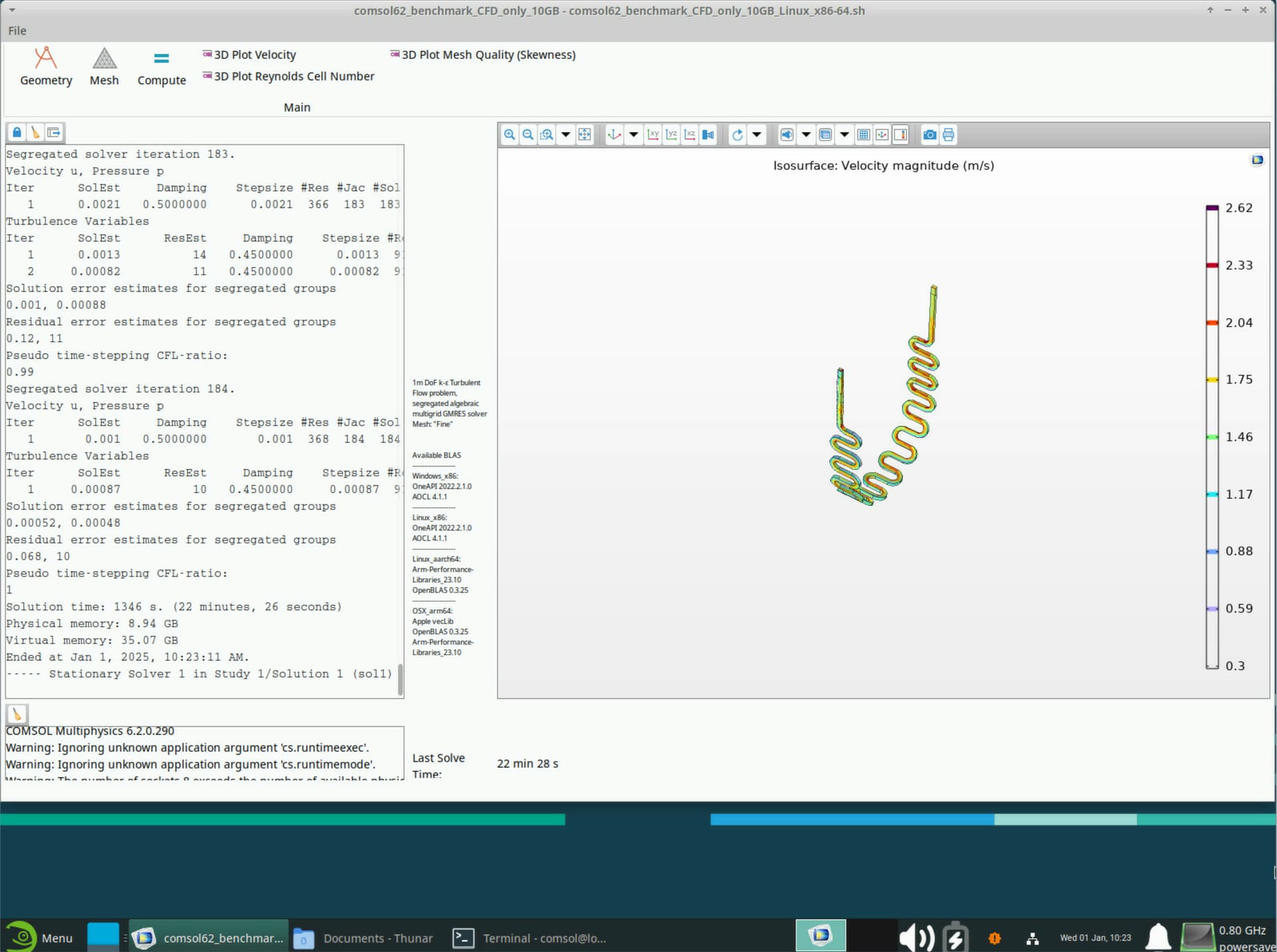Open the zoom options dropdown arrow
The height and width of the screenshot is (952, 1277).
coord(566,135)
